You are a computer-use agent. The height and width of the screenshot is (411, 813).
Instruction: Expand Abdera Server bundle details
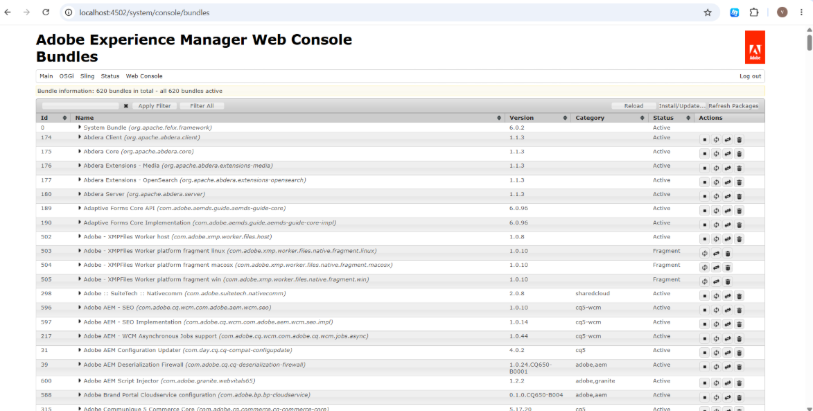pos(80,194)
